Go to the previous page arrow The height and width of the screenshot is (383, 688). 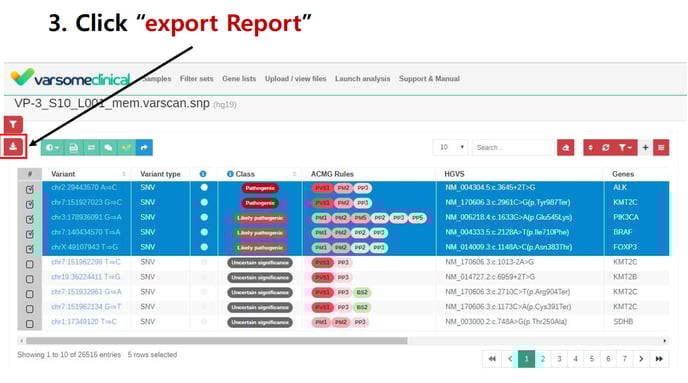click(x=510, y=359)
